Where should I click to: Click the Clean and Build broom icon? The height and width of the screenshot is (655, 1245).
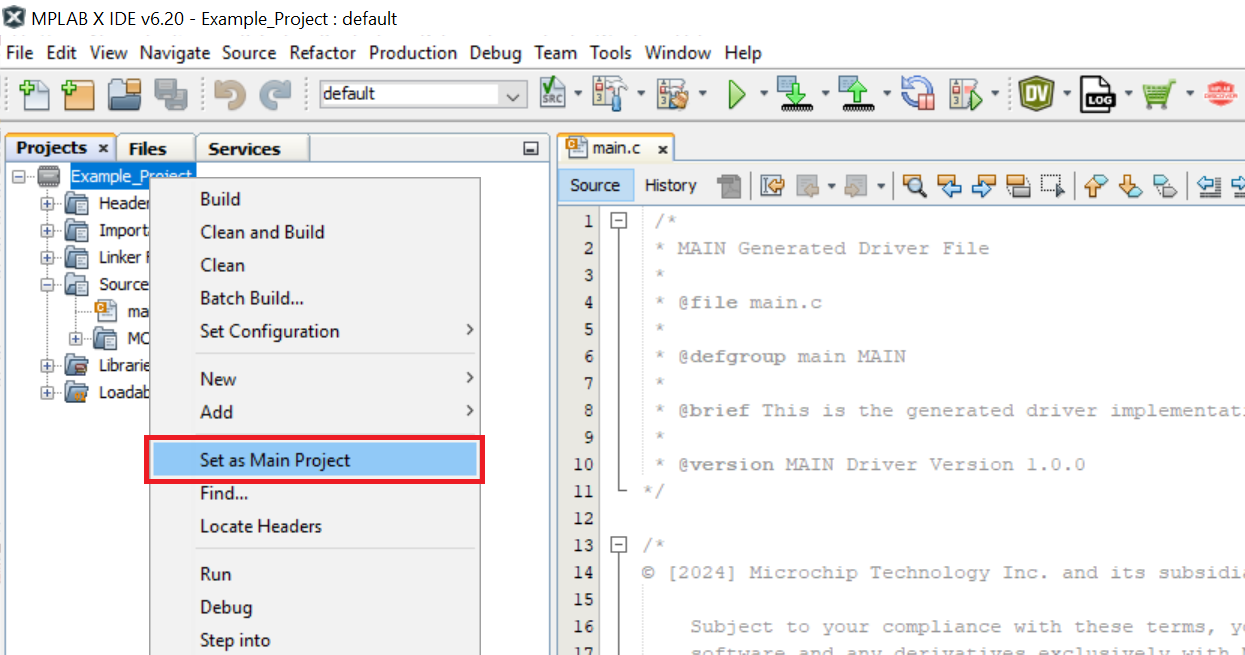[x=671, y=94]
